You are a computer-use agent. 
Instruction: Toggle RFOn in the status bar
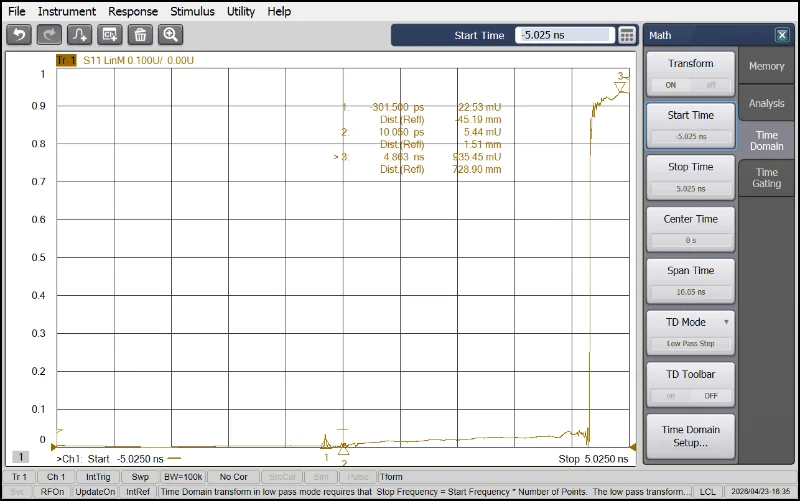[52, 492]
